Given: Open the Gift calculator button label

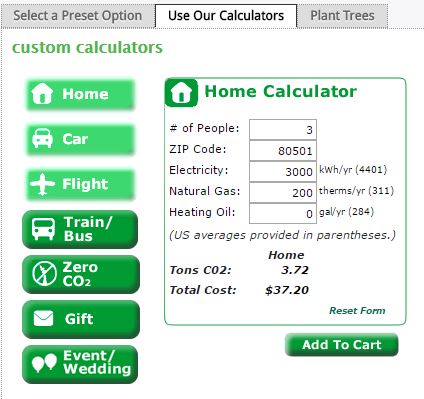Looking at the screenshot, I should 79,319.
